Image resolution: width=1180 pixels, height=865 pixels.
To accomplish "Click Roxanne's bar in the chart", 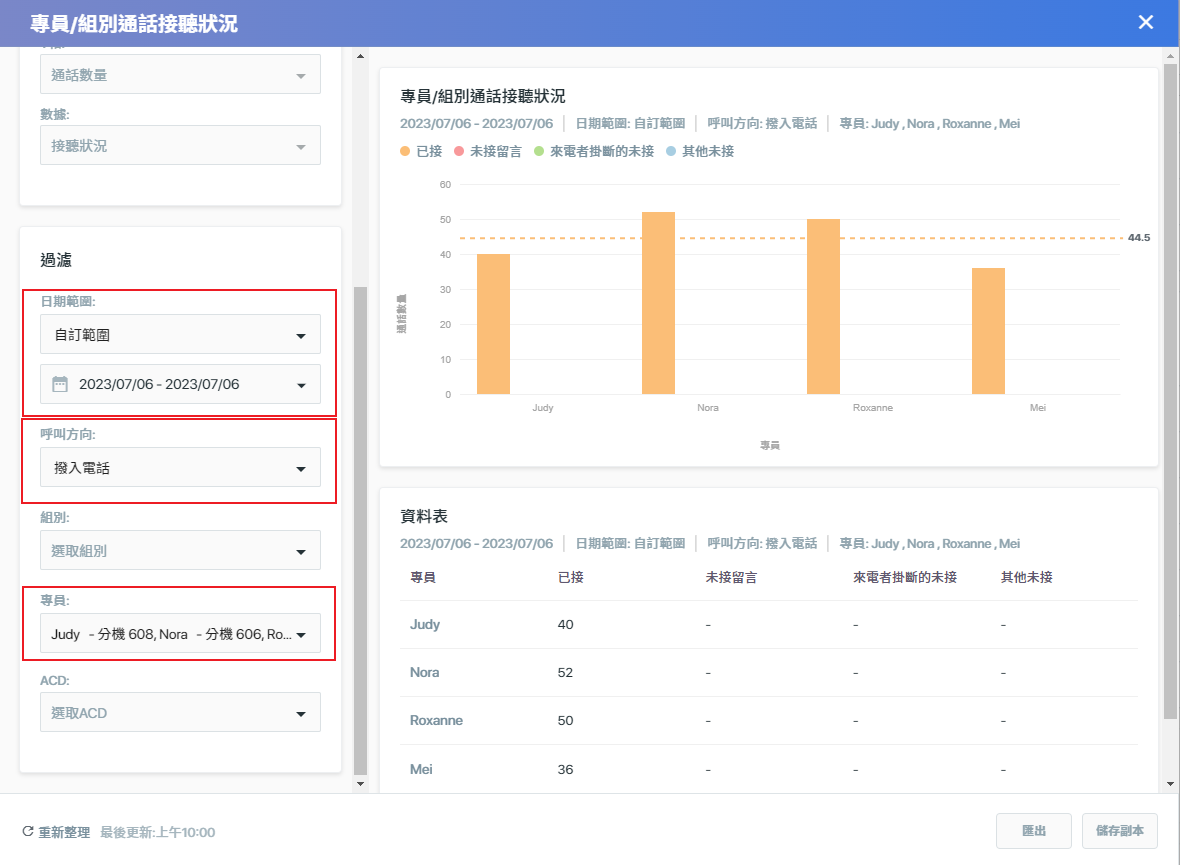I will 823,306.
